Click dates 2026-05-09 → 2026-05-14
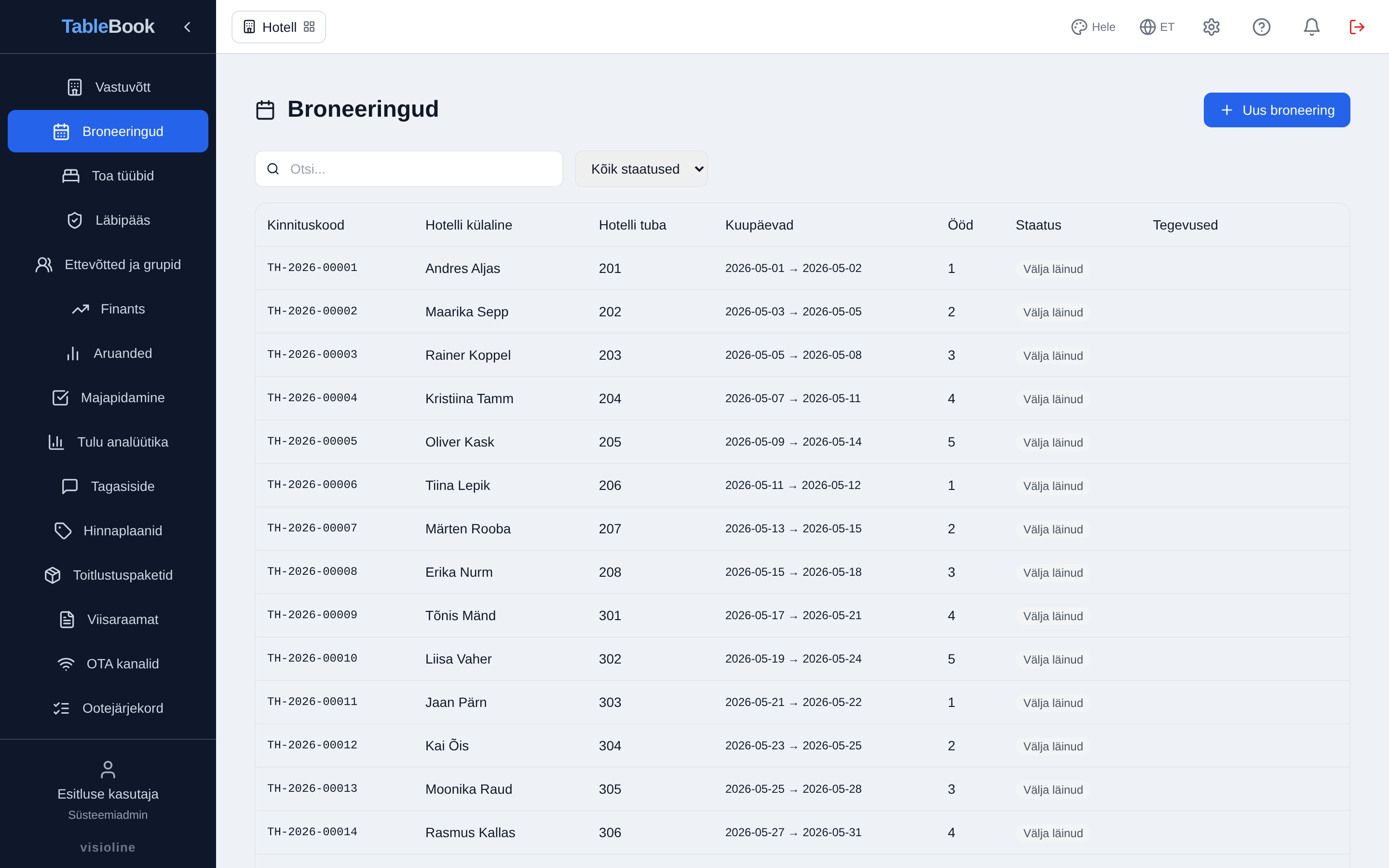The width and height of the screenshot is (1389, 868). point(793,441)
